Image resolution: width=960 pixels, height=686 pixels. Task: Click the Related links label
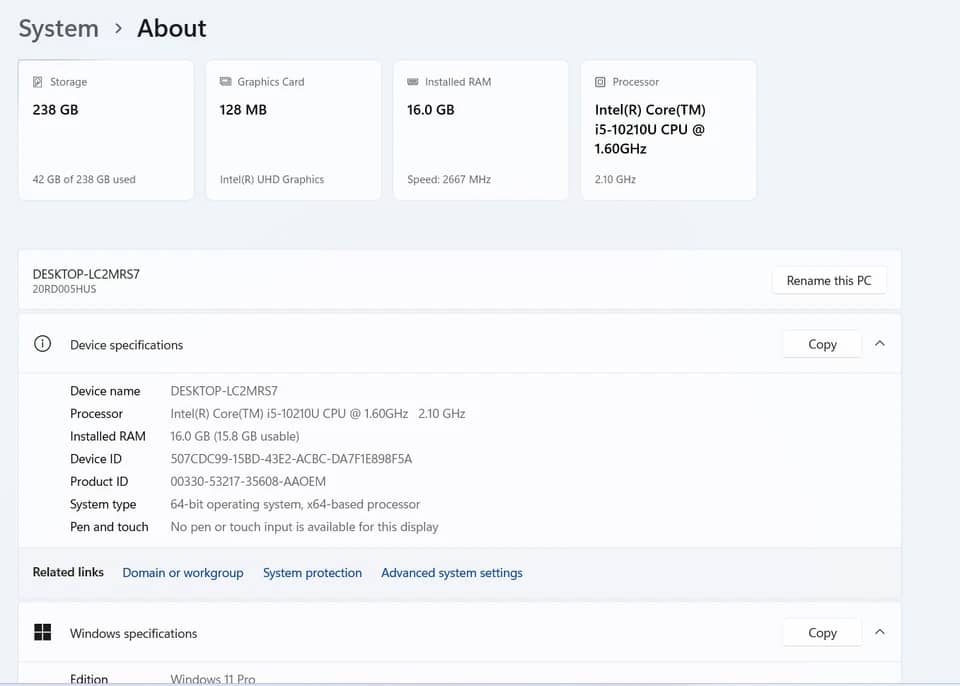tap(68, 572)
